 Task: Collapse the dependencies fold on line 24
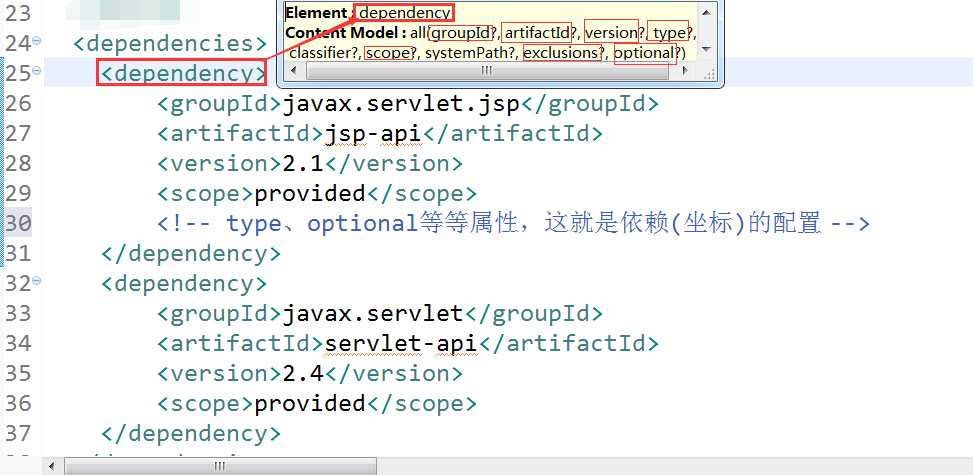click(37, 40)
